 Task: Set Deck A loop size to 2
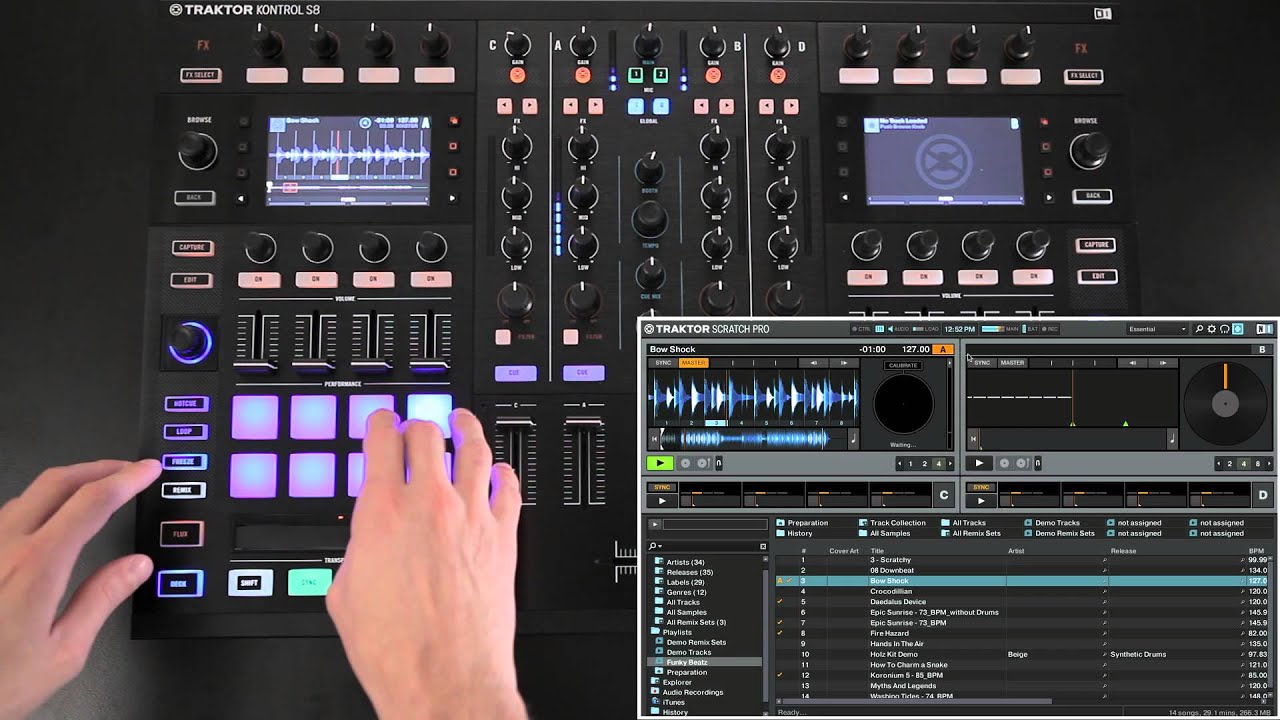(x=924, y=463)
